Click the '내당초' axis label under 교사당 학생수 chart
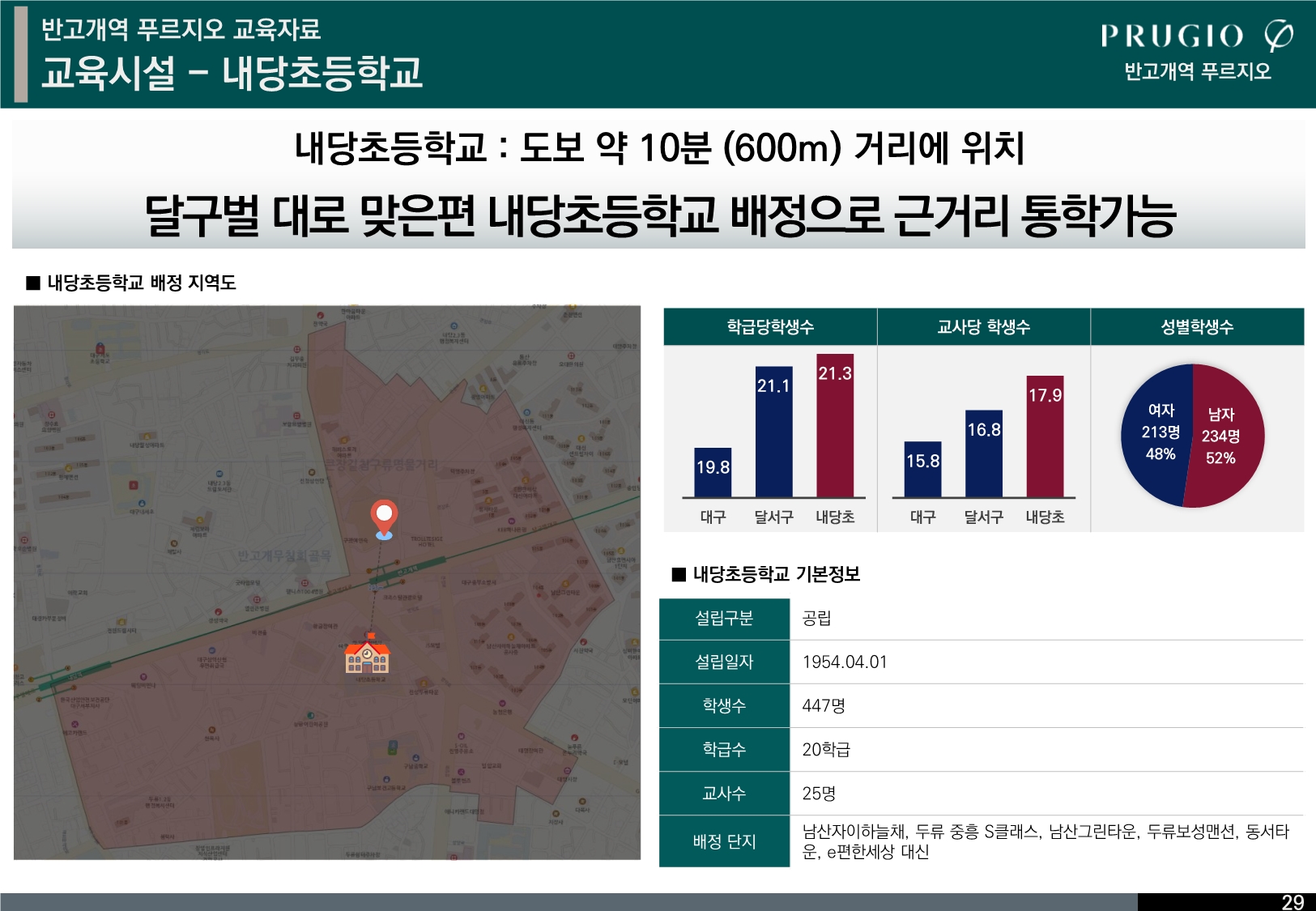The width and height of the screenshot is (1316, 911). (x=1045, y=517)
